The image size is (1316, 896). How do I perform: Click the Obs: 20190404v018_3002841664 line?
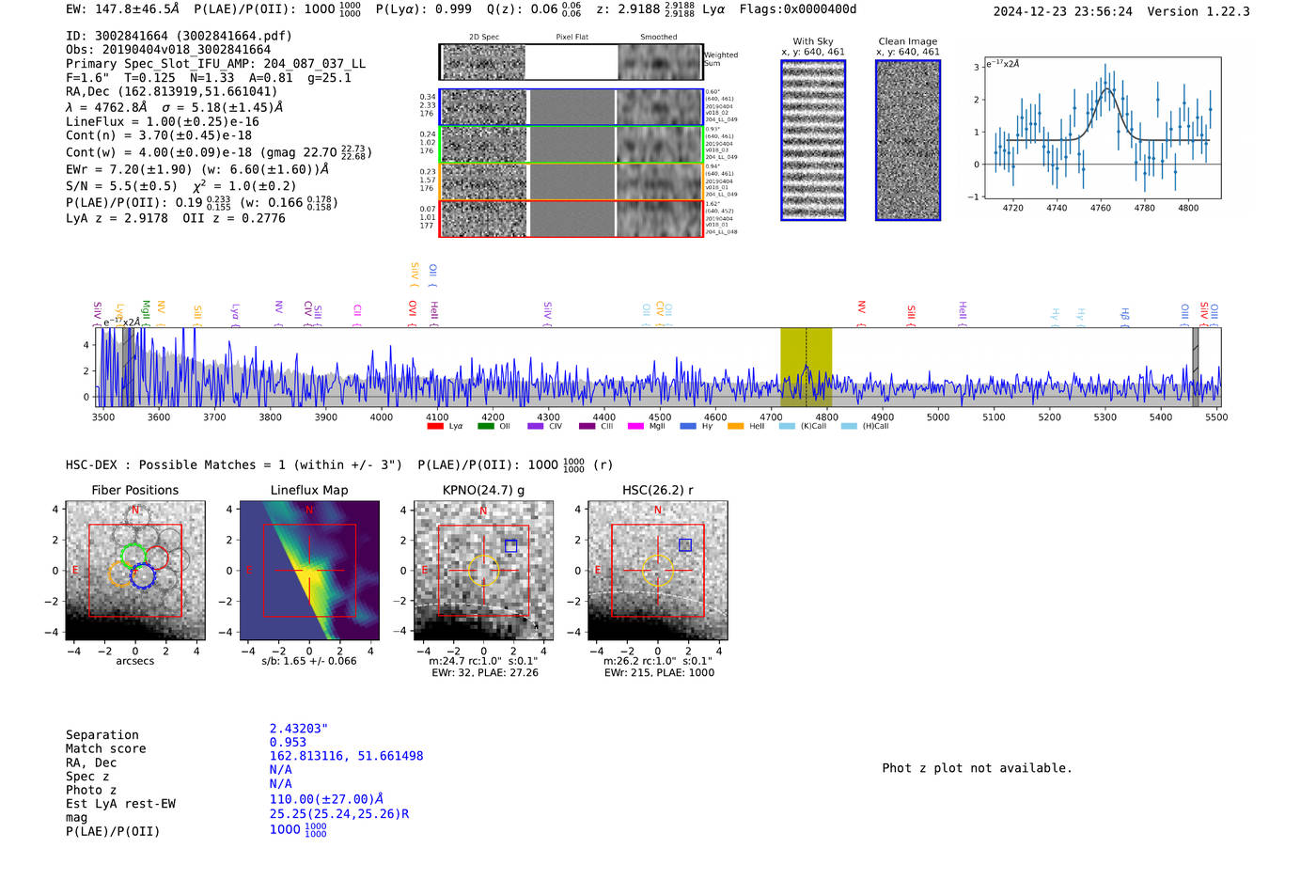pos(168,50)
